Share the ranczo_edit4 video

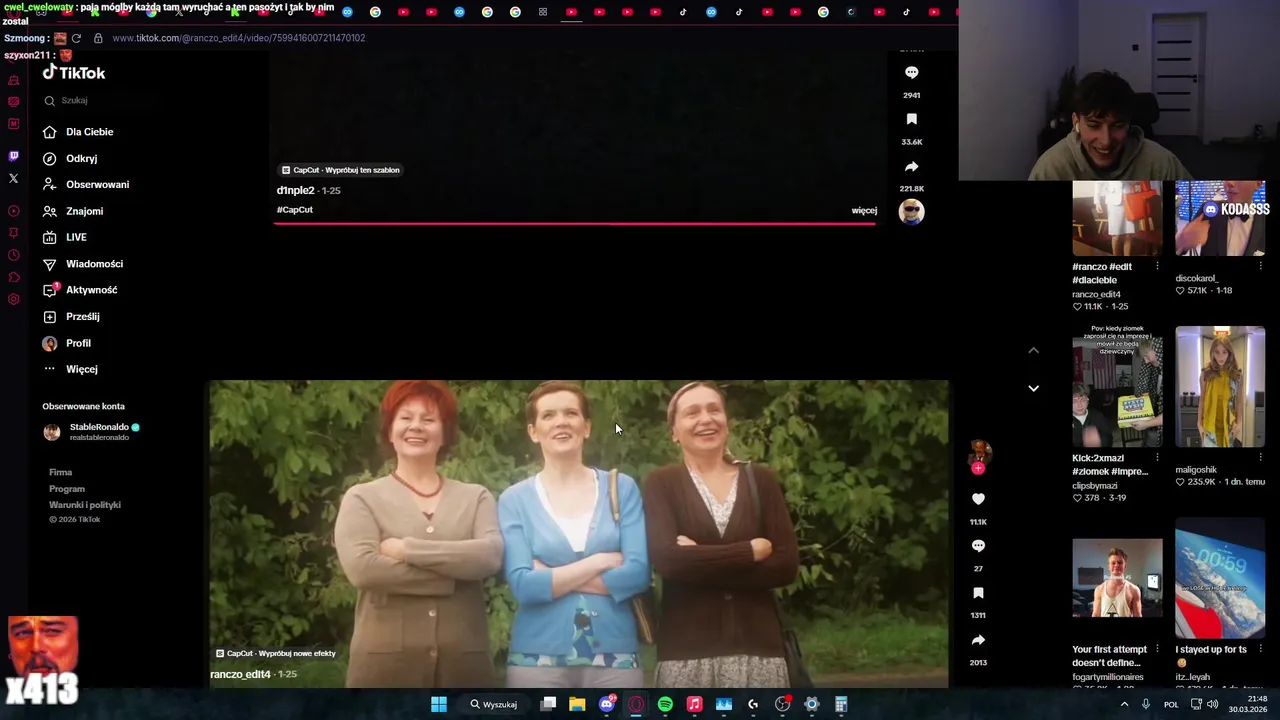(978, 639)
